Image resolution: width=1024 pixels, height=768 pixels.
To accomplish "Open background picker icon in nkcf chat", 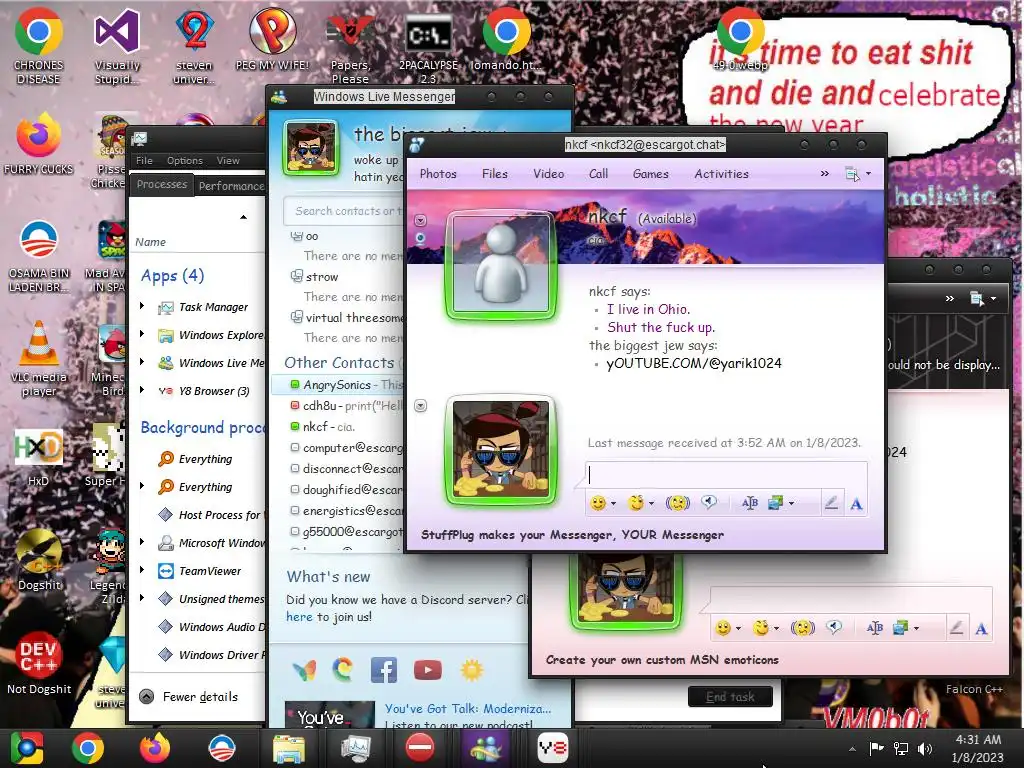I will [776, 503].
